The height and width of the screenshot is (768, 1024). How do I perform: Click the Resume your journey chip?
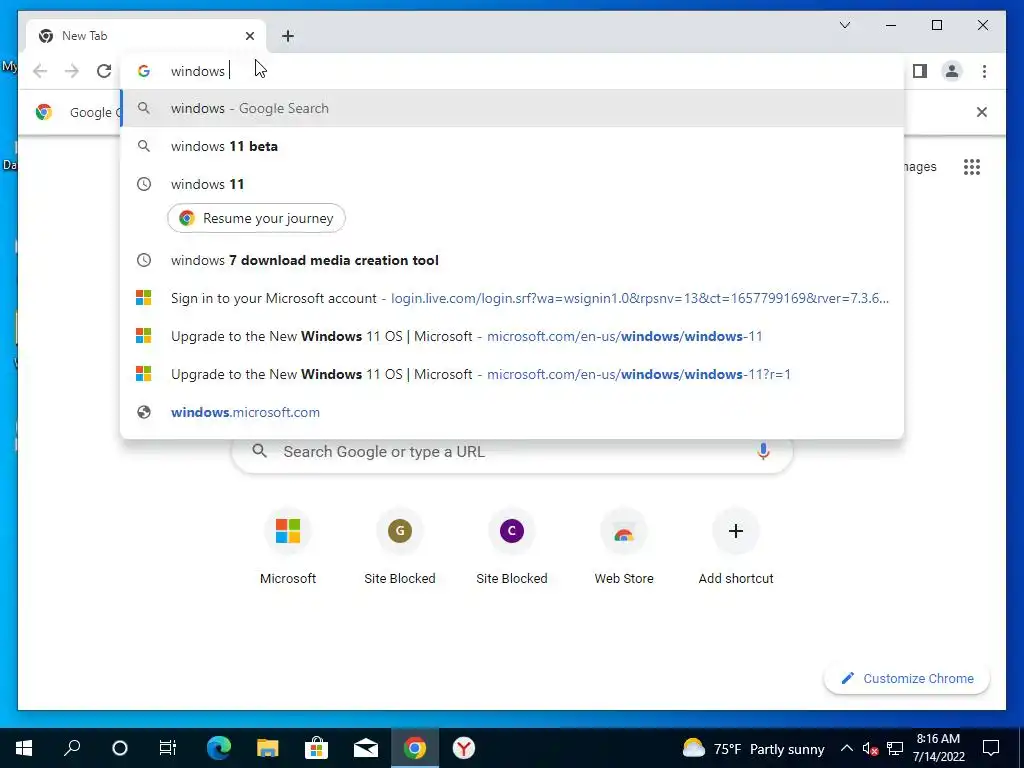coord(256,218)
